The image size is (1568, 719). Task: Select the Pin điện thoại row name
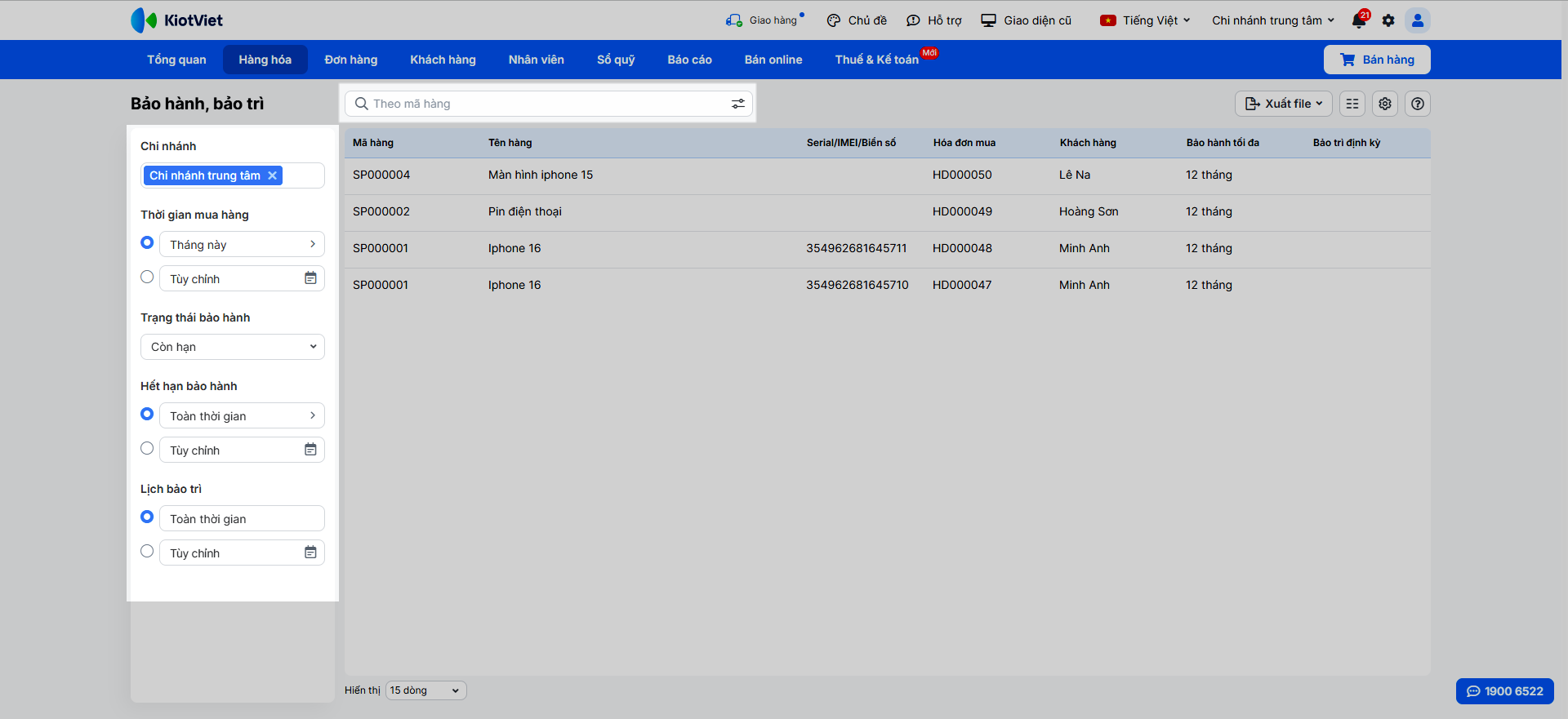(x=525, y=211)
